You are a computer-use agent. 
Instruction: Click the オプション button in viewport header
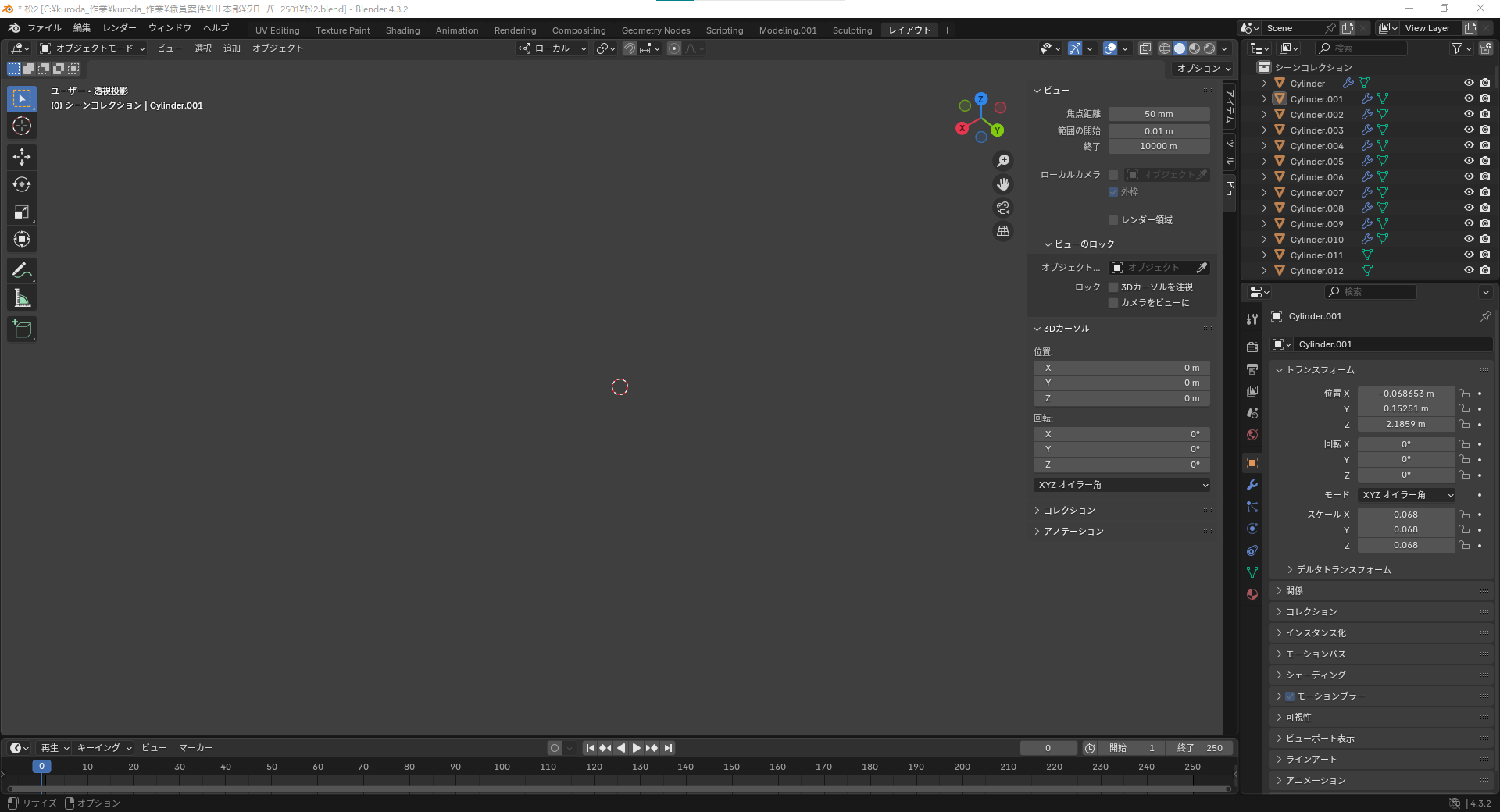(x=1203, y=69)
